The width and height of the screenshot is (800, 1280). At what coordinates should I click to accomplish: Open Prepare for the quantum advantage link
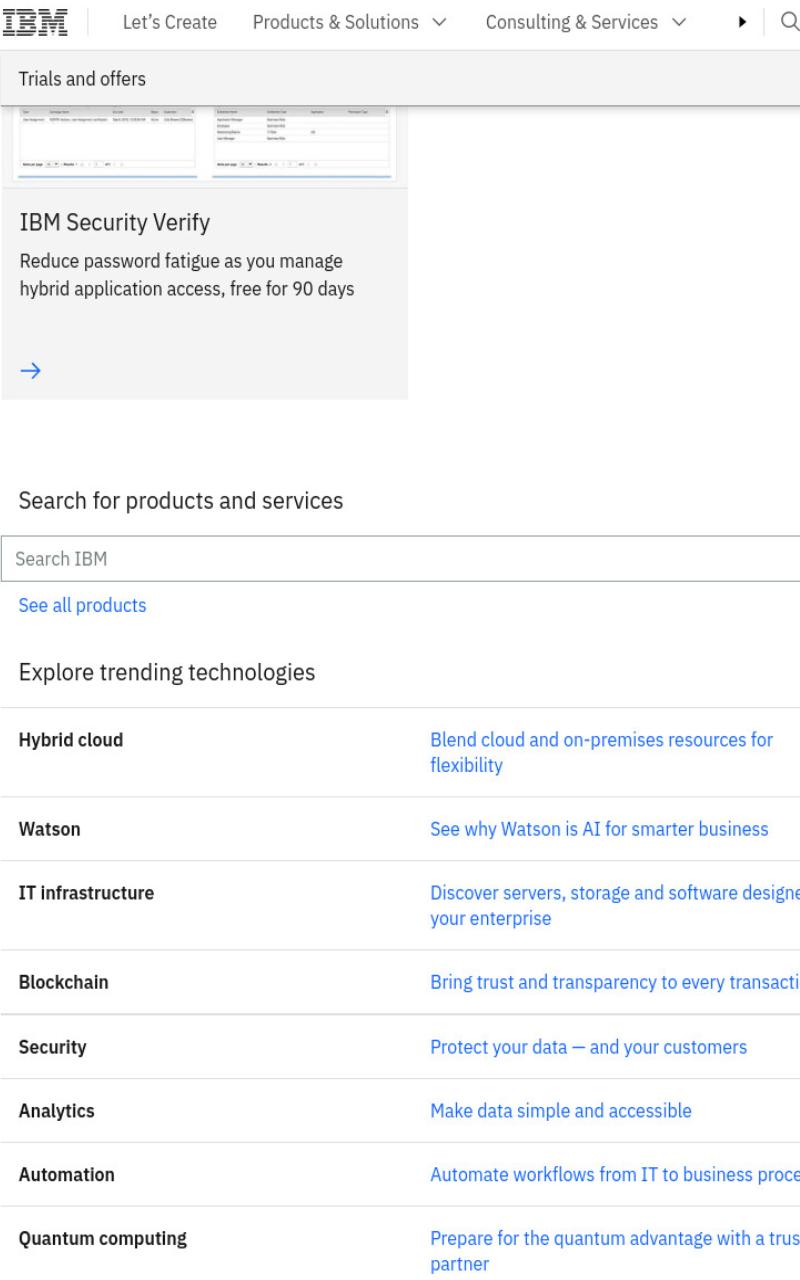(615, 1251)
